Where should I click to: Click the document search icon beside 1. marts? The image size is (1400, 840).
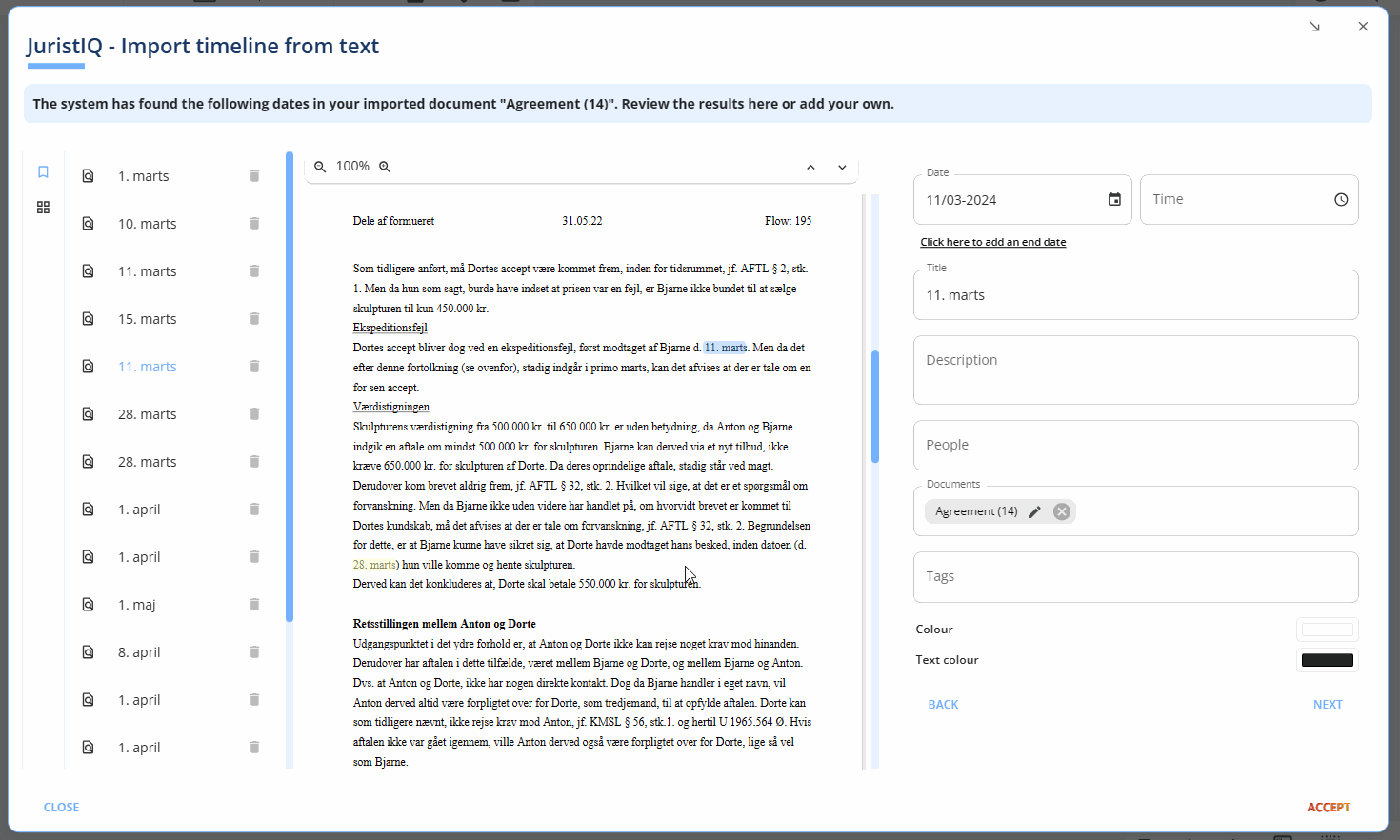pyautogui.click(x=88, y=176)
